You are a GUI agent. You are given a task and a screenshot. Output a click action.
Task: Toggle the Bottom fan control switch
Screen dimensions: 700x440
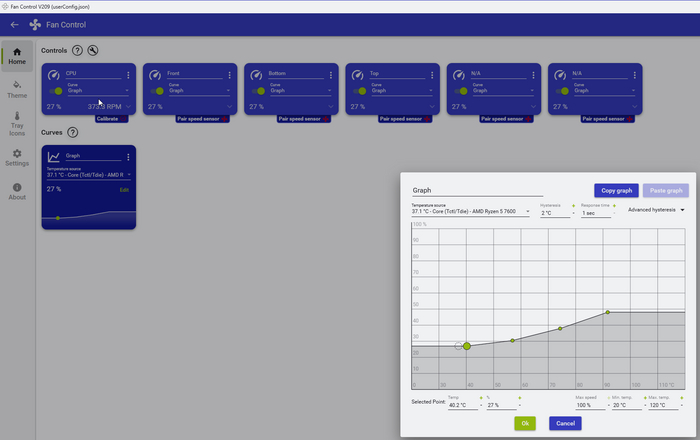coord(258,91)
